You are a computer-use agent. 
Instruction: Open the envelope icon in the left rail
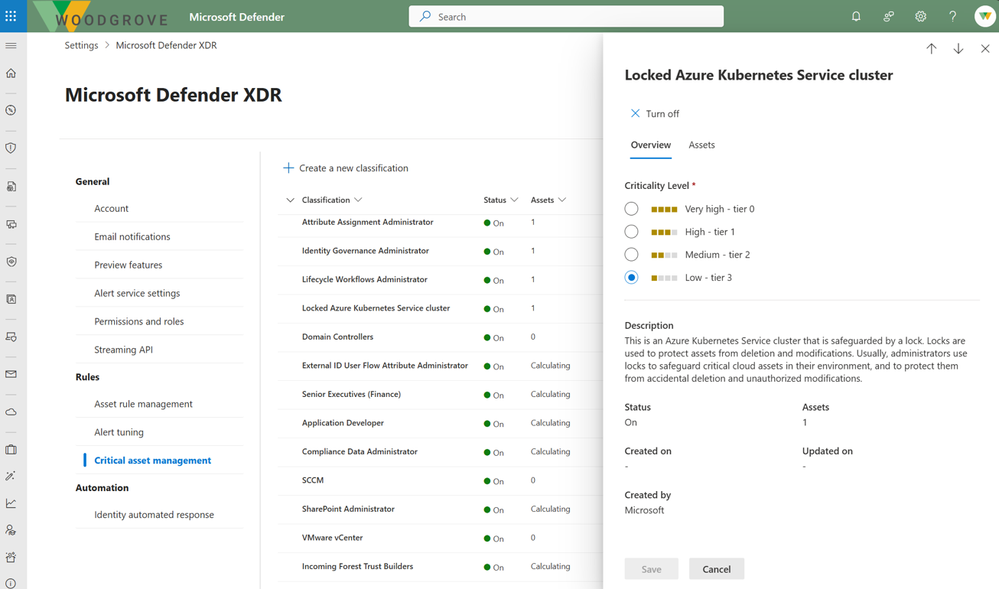pos(11,374)
